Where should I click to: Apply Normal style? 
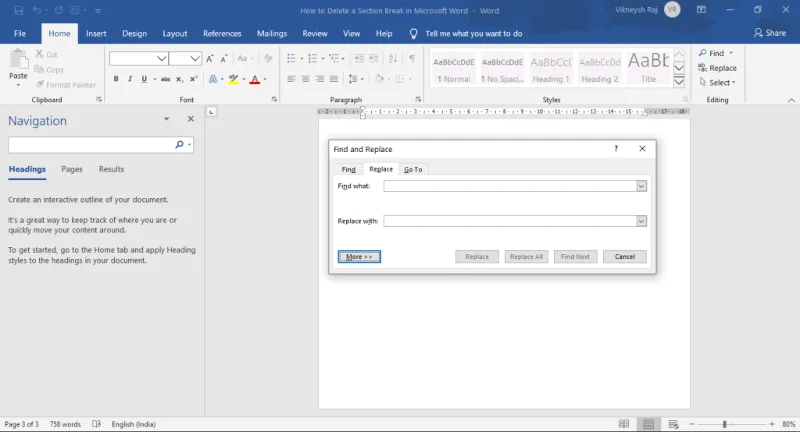coord(454,69)
